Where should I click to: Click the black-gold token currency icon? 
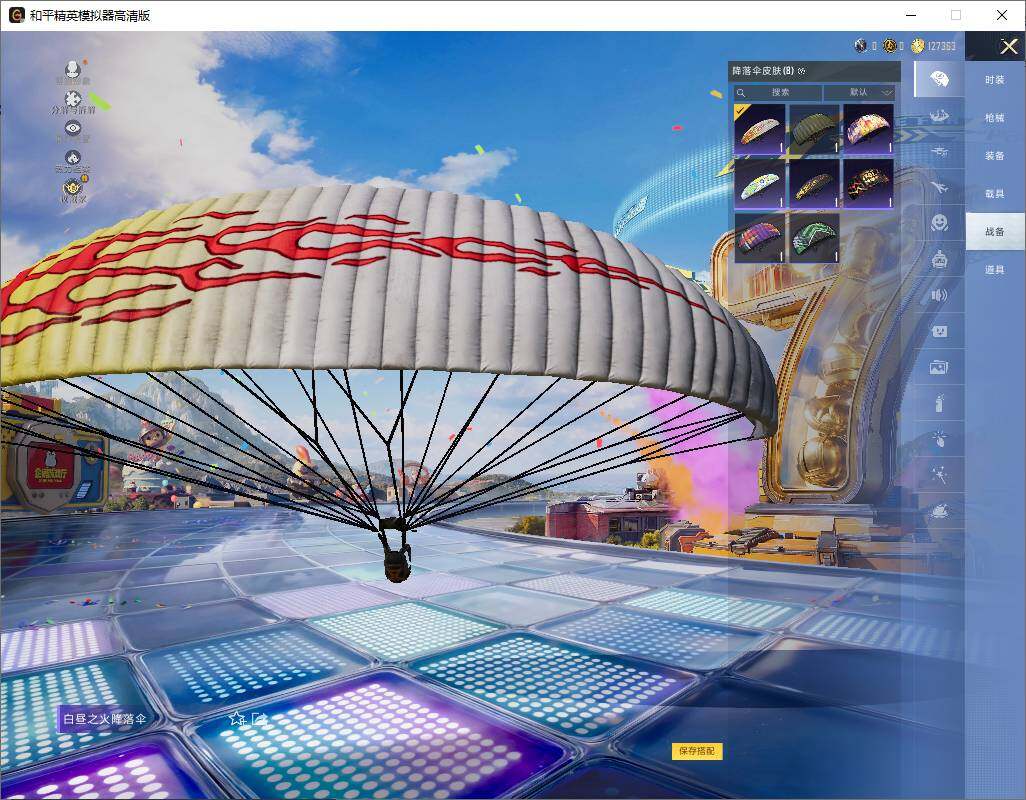(x=889, y=46)
